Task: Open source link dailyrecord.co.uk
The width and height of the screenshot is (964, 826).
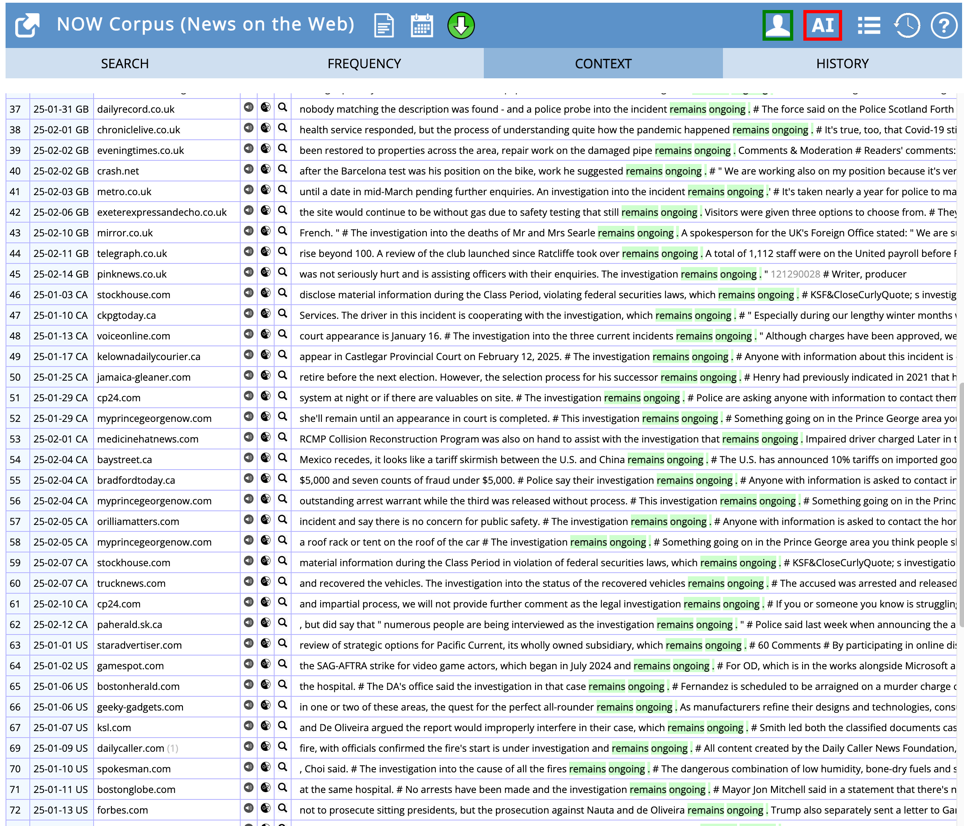Action: (136, 109)
